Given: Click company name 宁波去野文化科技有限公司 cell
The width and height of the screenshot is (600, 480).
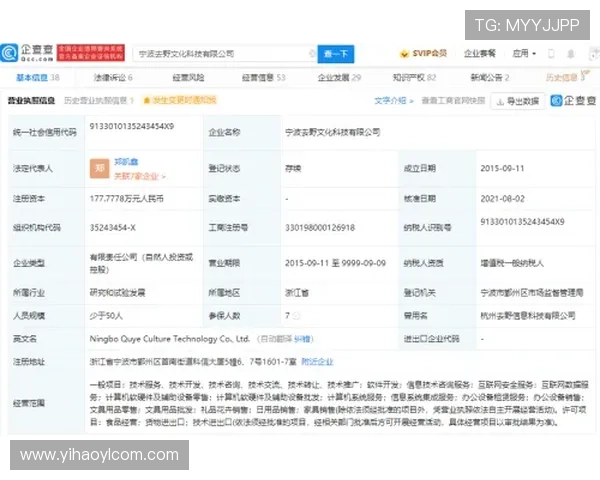Looking at the screenshot, I should (x=333, y=132).
